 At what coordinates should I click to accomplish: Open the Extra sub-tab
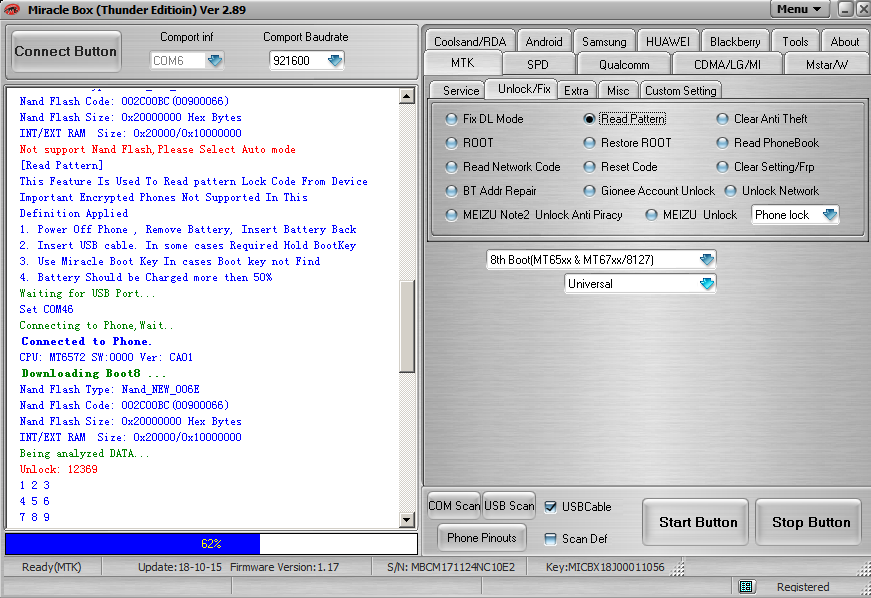(576, 91)
